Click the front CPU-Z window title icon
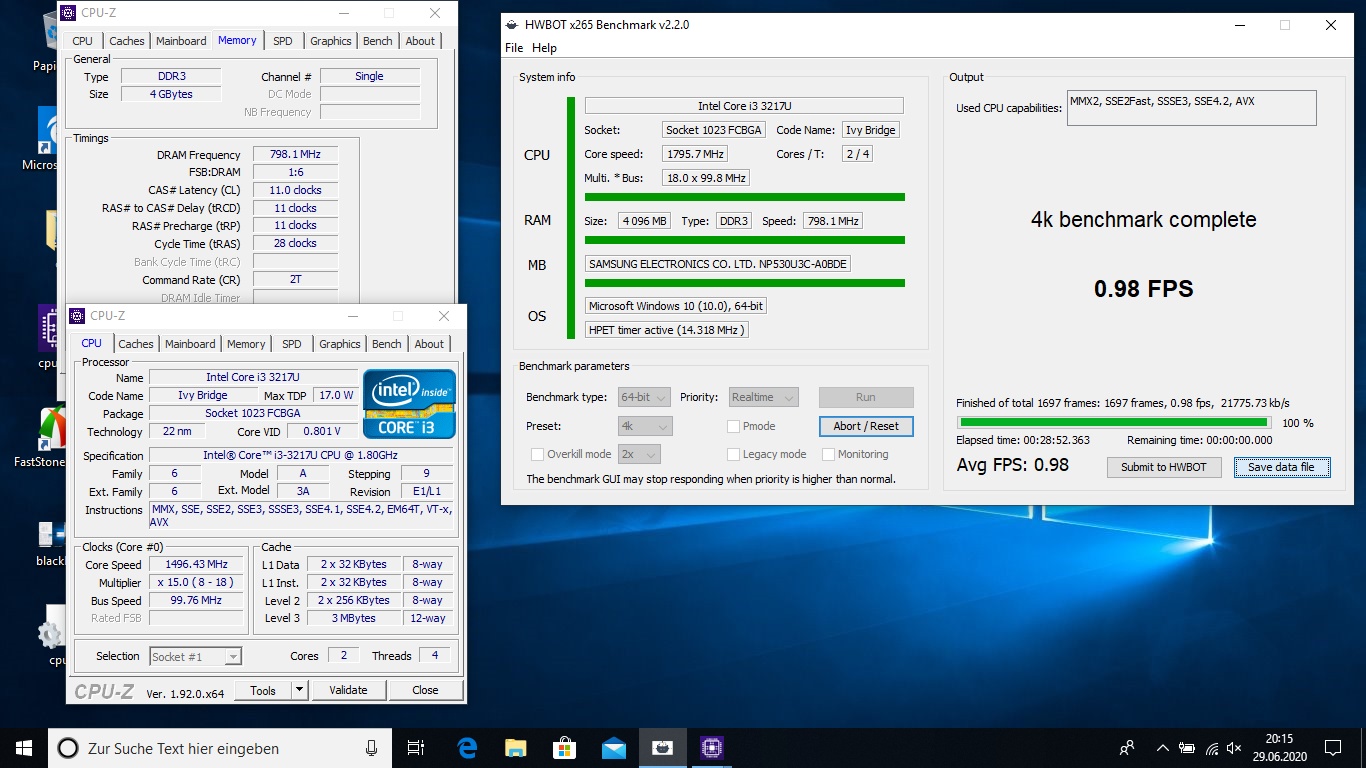 tap(77, 316)
